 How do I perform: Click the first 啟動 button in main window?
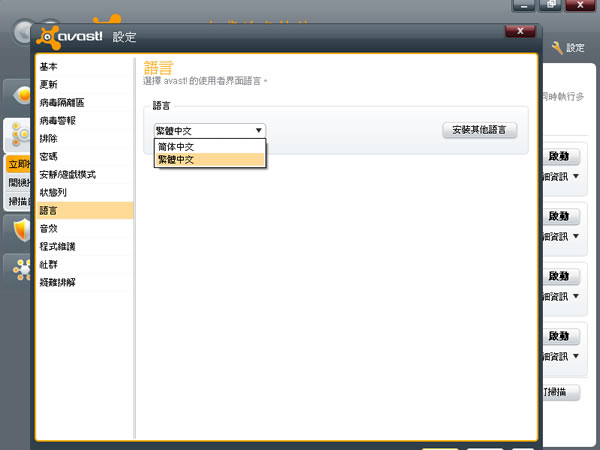pos(561,156)
